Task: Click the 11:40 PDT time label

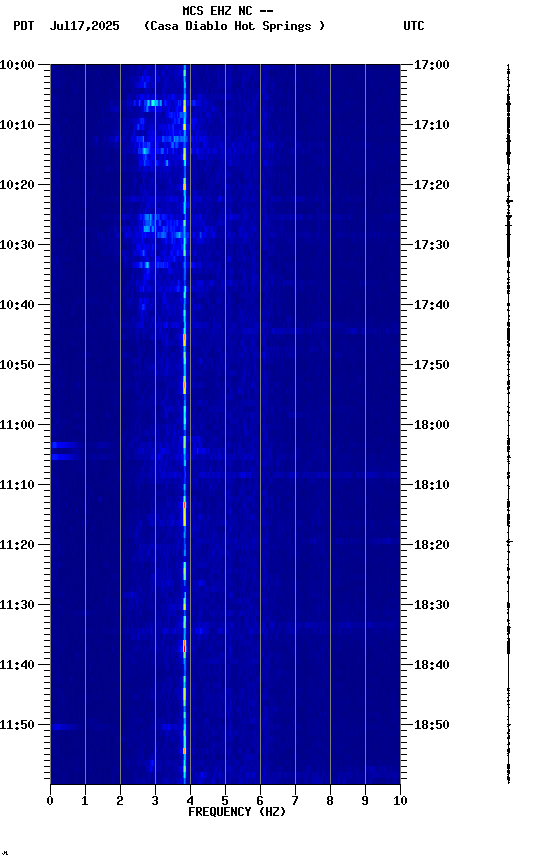Action: coord(17,665)
